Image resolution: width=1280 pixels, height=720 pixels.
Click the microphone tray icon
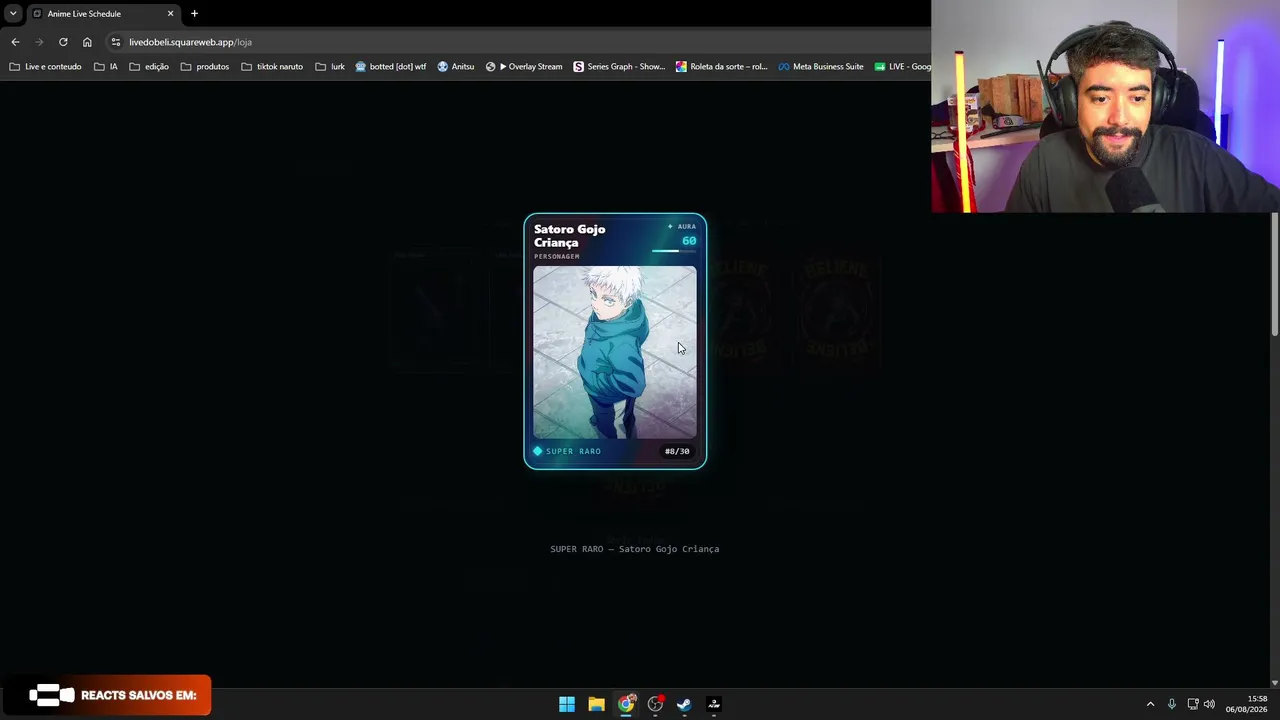click(1171, 704)
